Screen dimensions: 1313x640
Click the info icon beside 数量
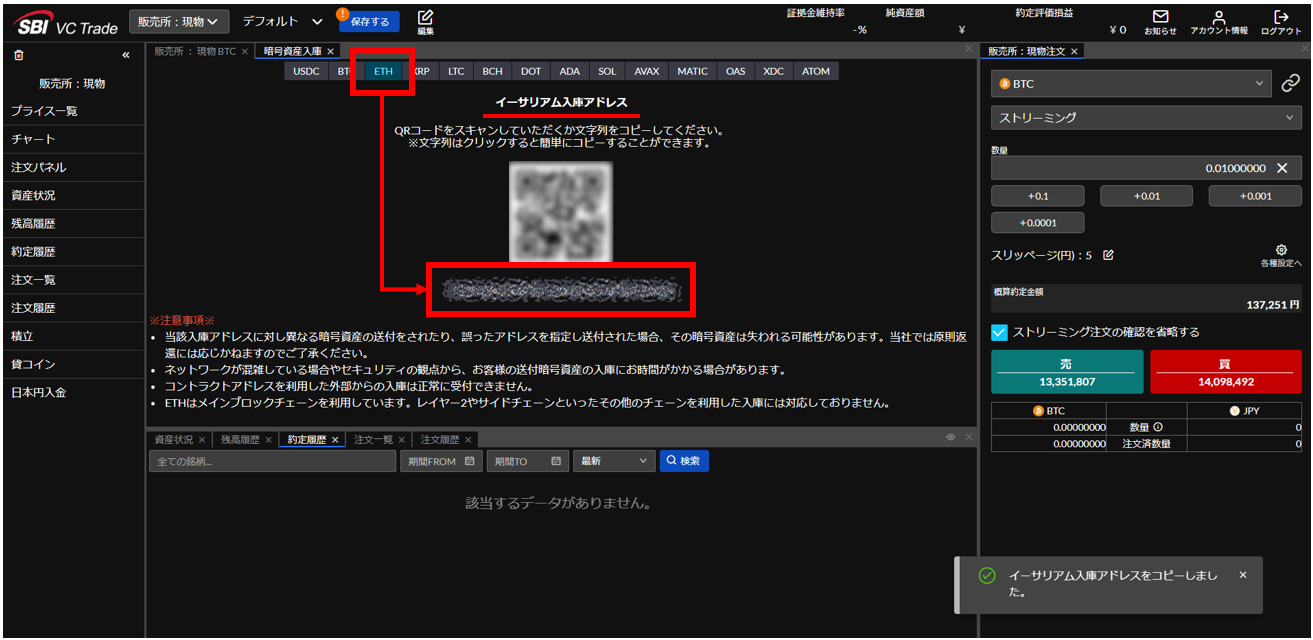[1158, 427]
